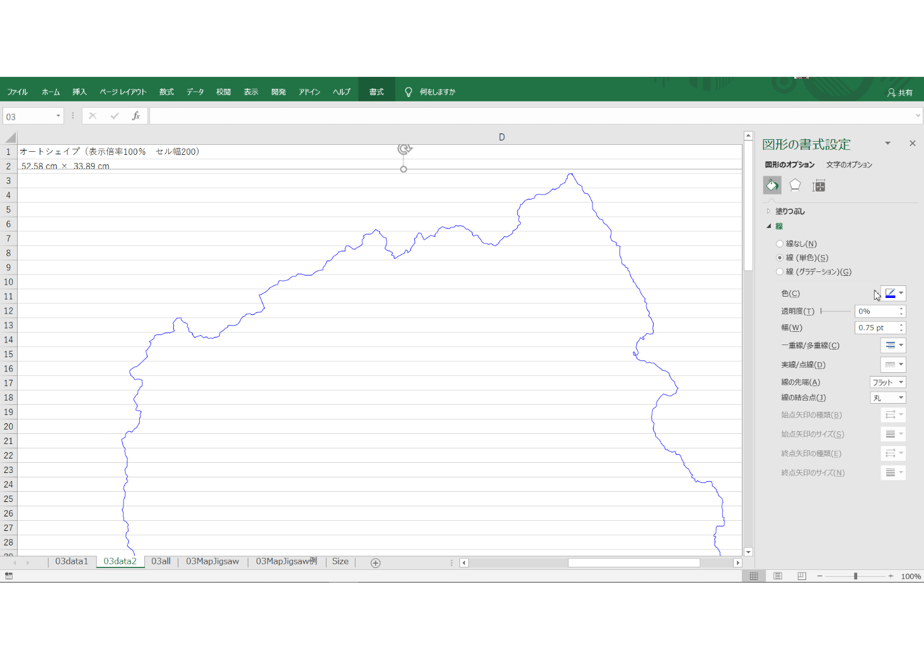Open the task pane options dropdown arrow
924x660 pixels.
coord(887,143)
